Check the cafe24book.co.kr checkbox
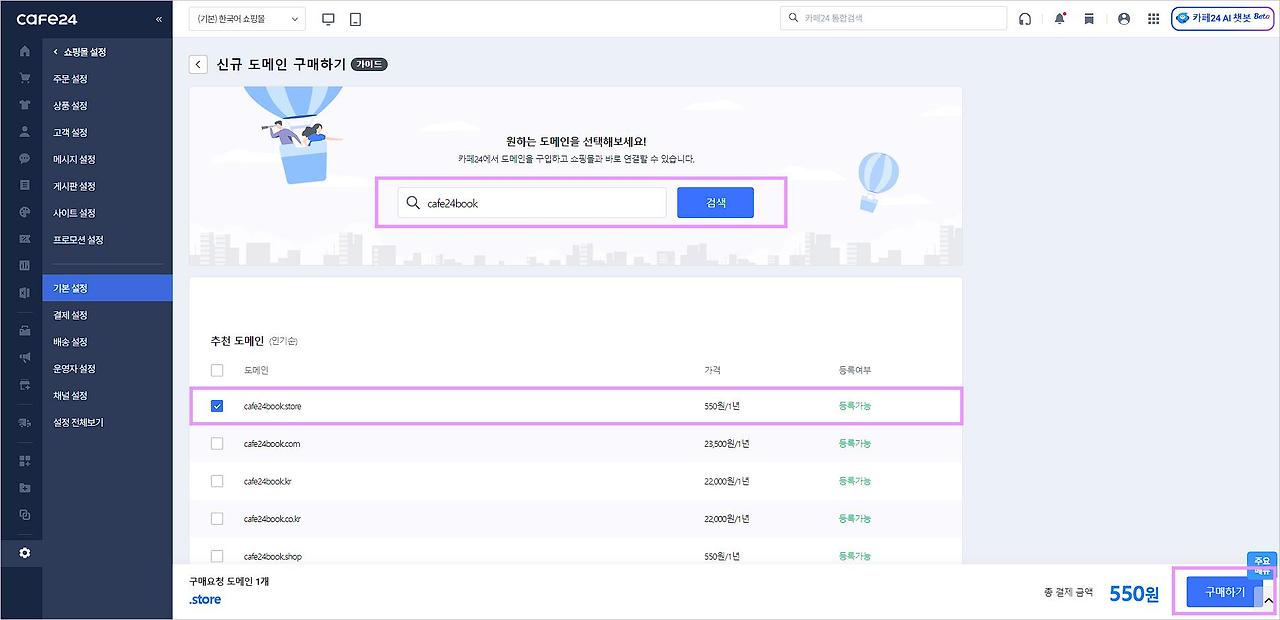The image size is (1280, 620). 217,518
